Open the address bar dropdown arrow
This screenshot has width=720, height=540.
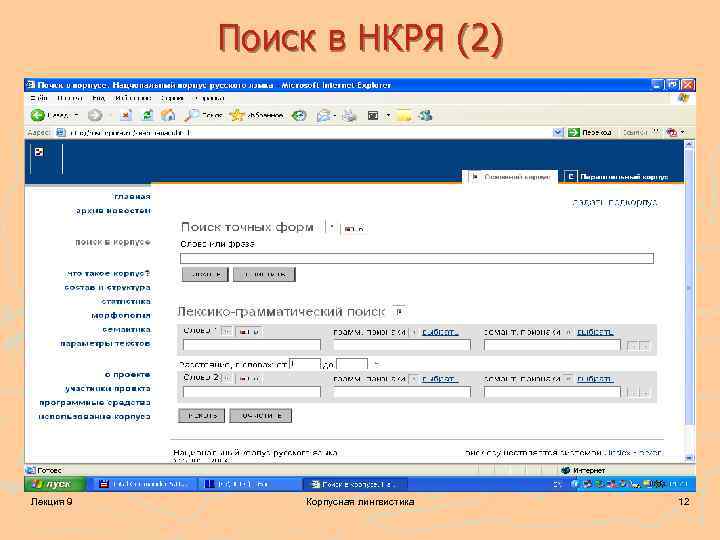[557, 132]
